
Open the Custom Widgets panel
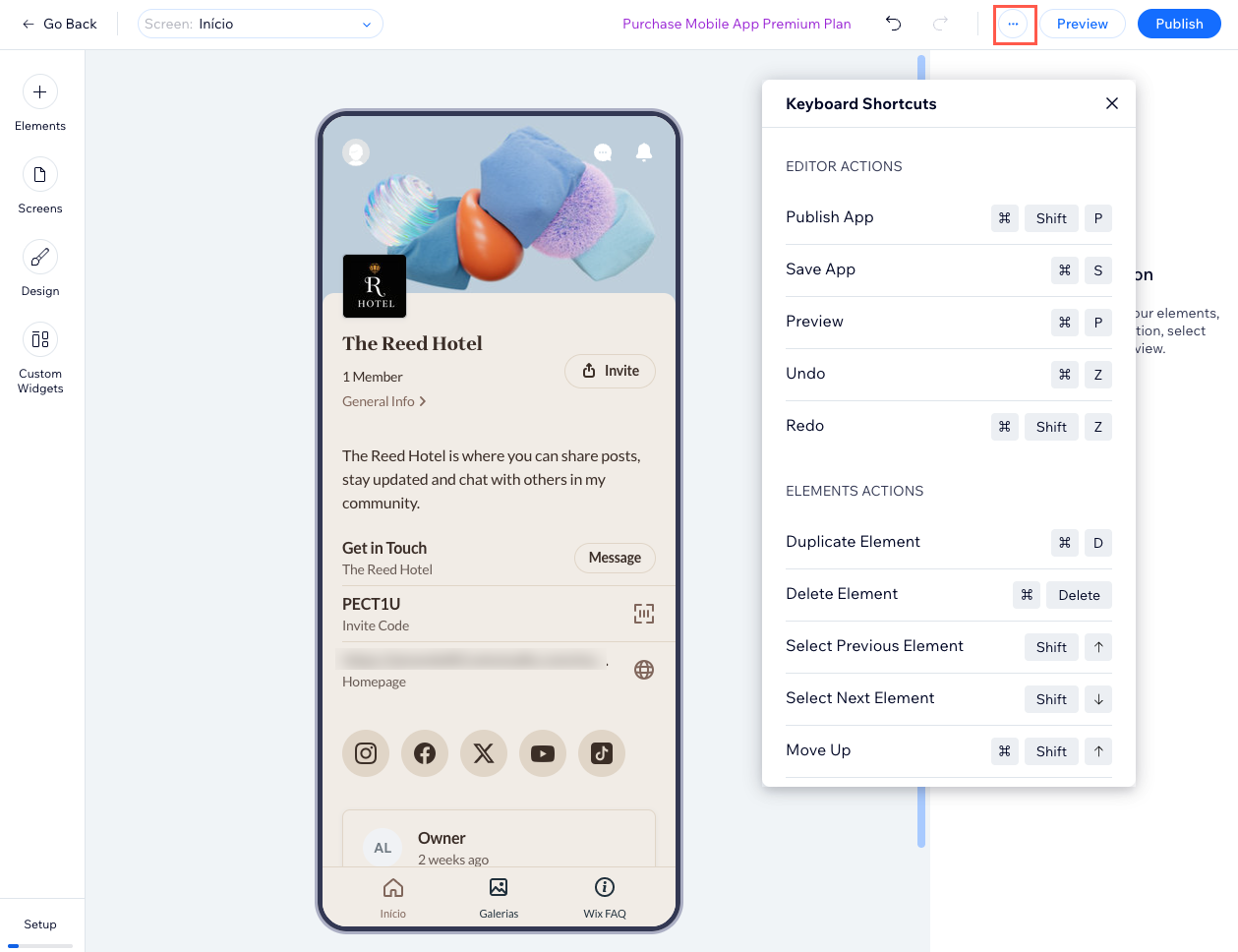(40, 340)
